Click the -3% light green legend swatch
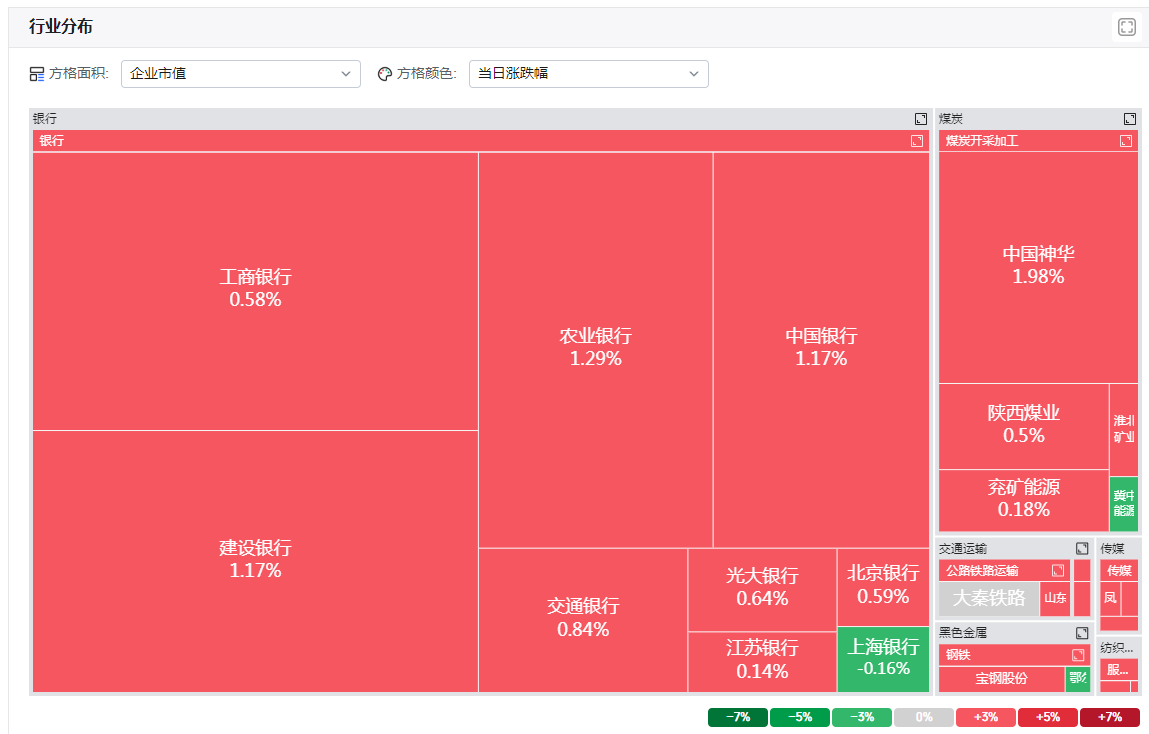 tap(862, 717)
